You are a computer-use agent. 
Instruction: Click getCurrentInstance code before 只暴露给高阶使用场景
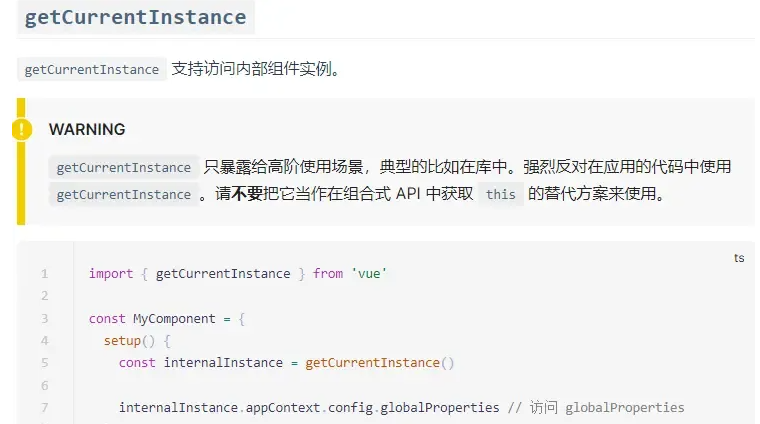click(124, 167)
